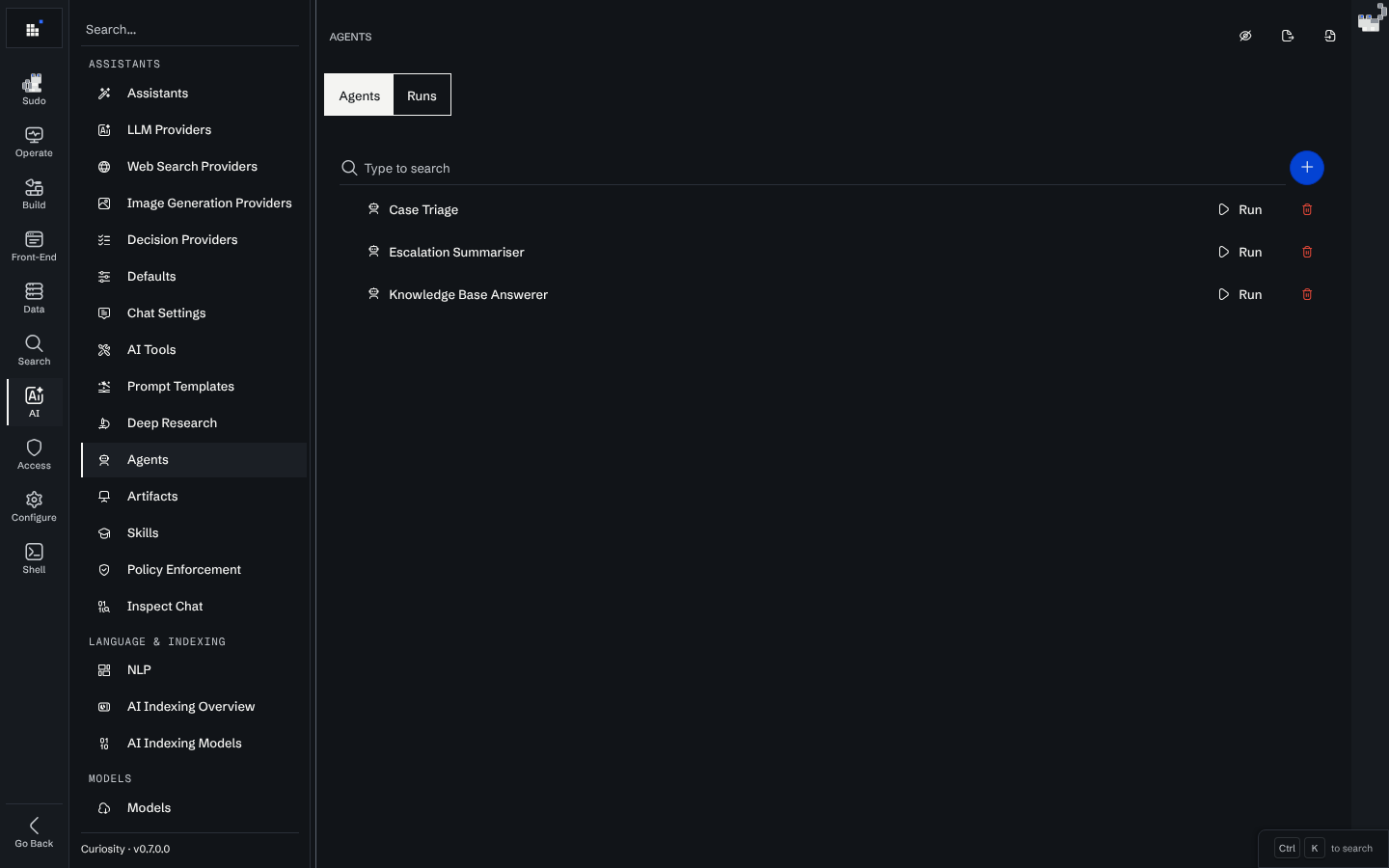Image resolution: width=1389 pixels, height=868 pixels.
Task: Open Assistants in the sidebar
Action: 194,94
